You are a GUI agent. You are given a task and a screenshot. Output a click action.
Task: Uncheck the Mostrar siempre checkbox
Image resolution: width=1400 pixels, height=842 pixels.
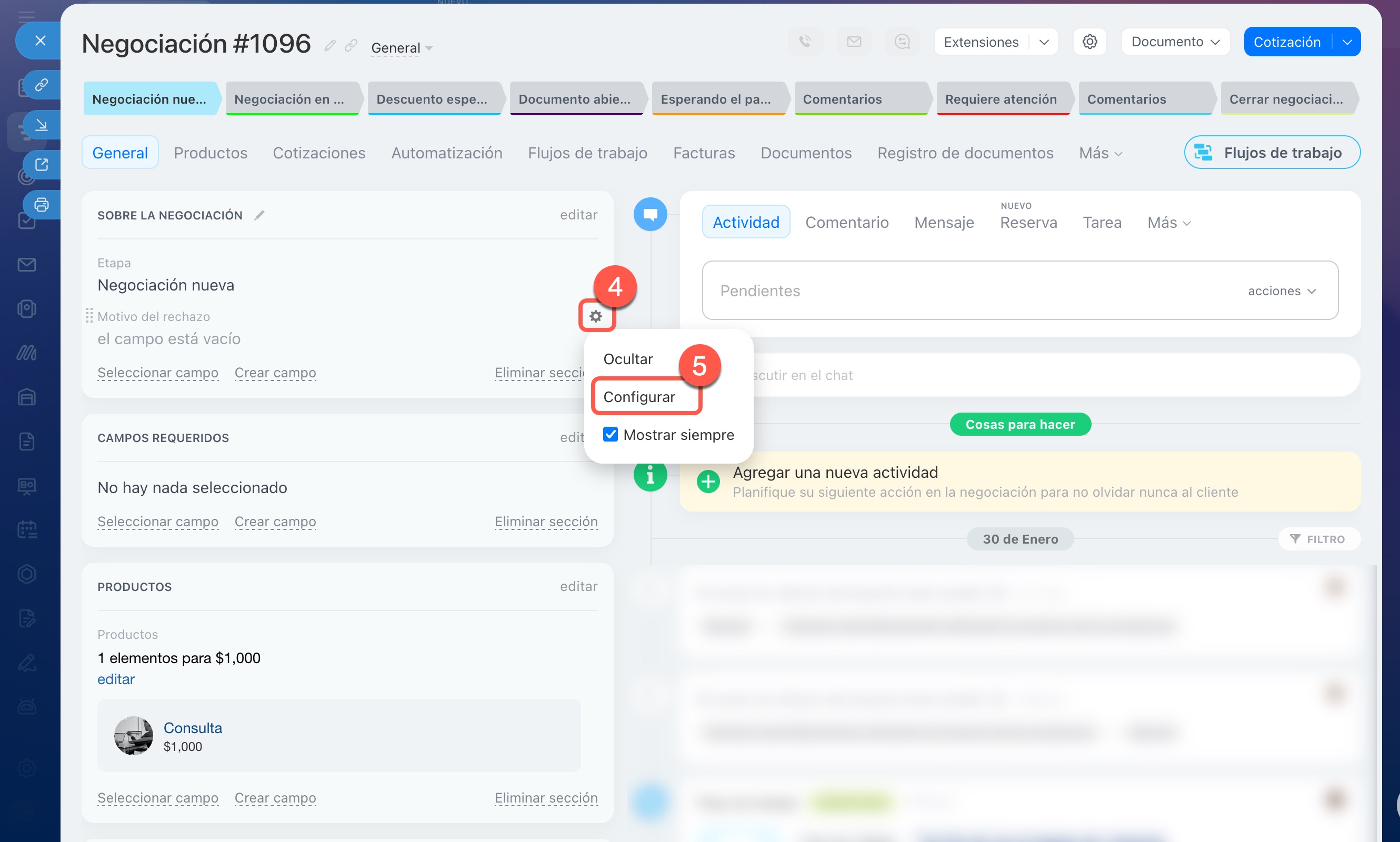tap(610, 435)
